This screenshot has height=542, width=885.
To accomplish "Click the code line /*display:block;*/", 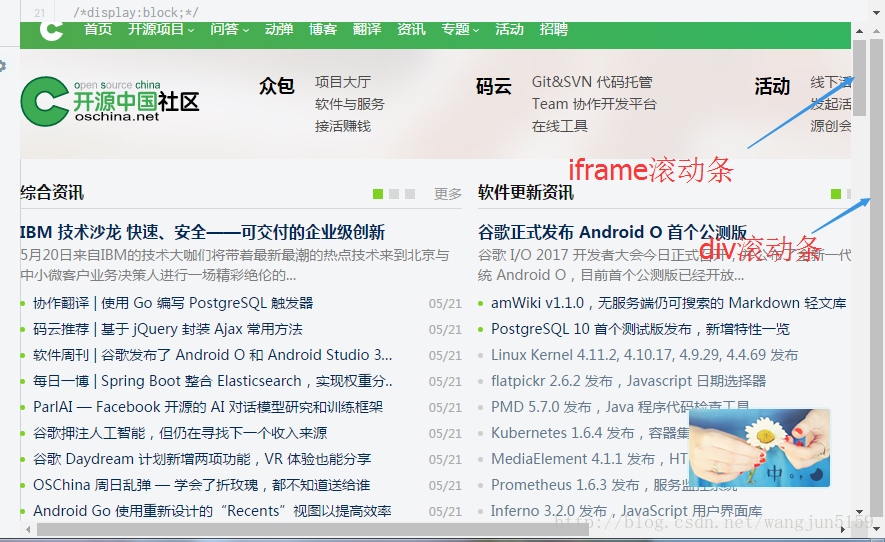I will pos(135,12).
